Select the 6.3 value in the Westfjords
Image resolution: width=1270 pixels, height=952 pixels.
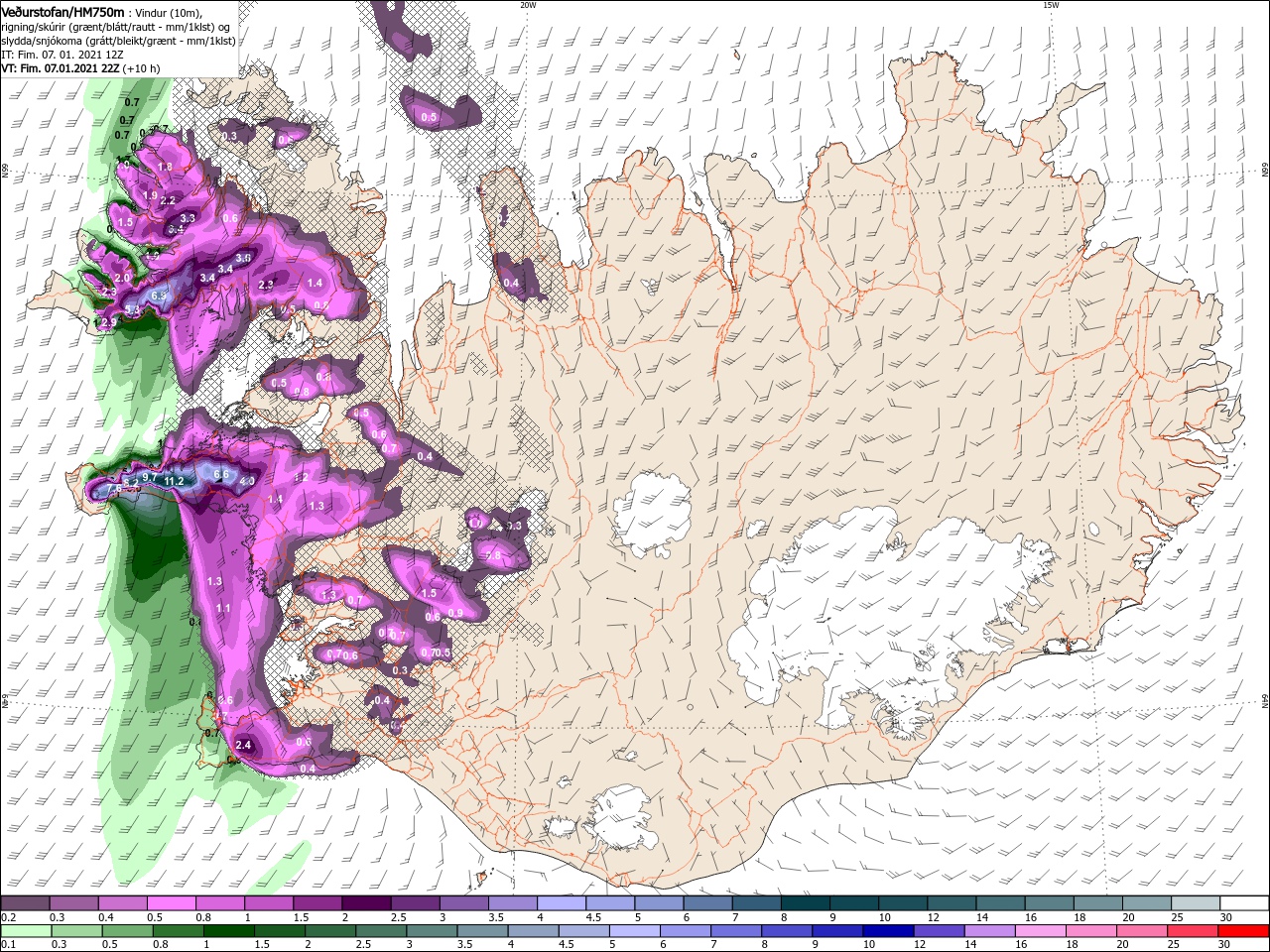coord(159,296)
